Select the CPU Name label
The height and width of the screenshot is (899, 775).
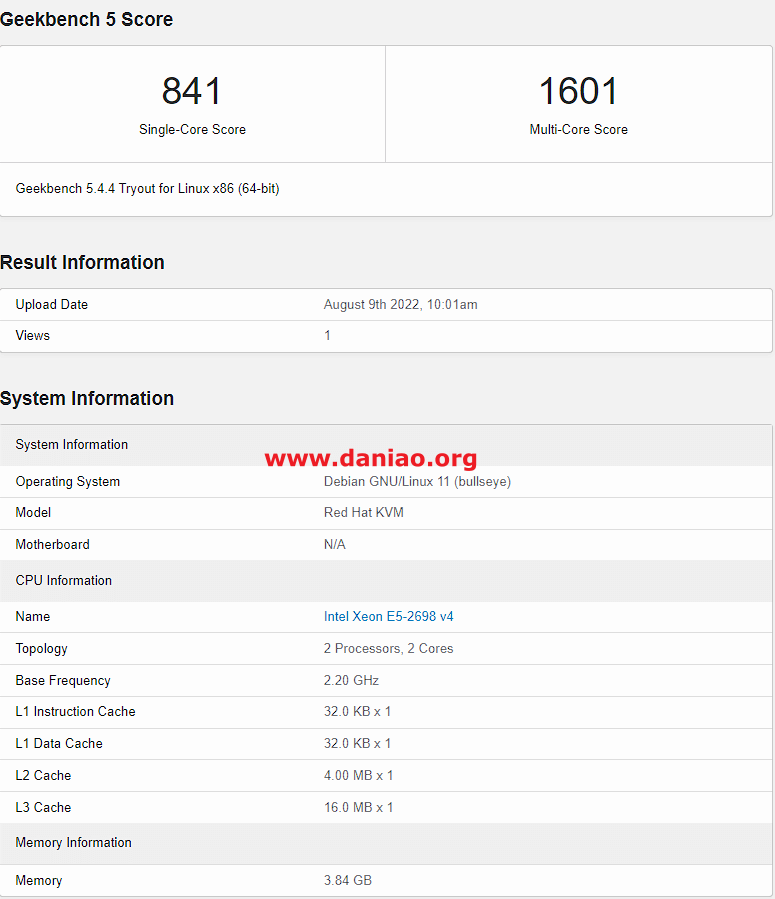coord(33,616)
